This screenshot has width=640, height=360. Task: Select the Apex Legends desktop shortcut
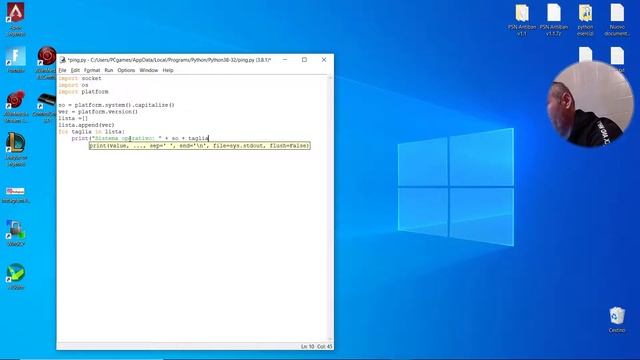[16, 19]
